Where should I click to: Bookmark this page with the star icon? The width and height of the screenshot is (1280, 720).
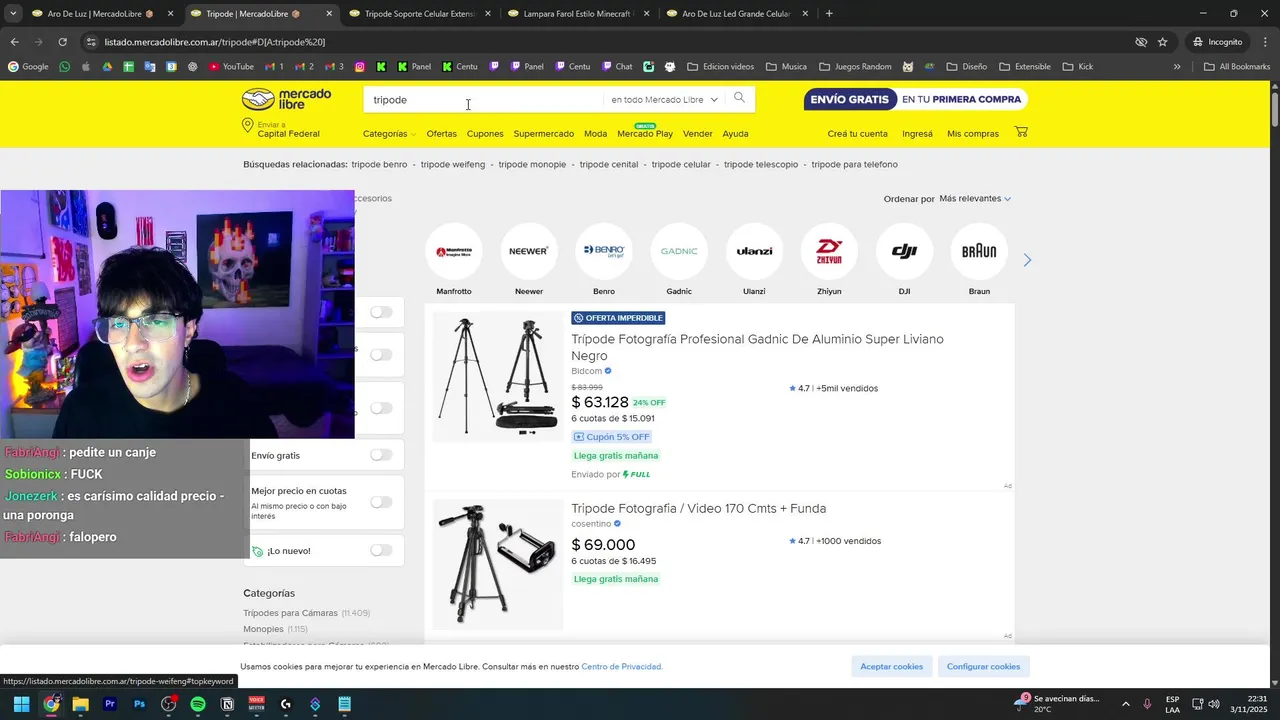tap(1162, 42)
